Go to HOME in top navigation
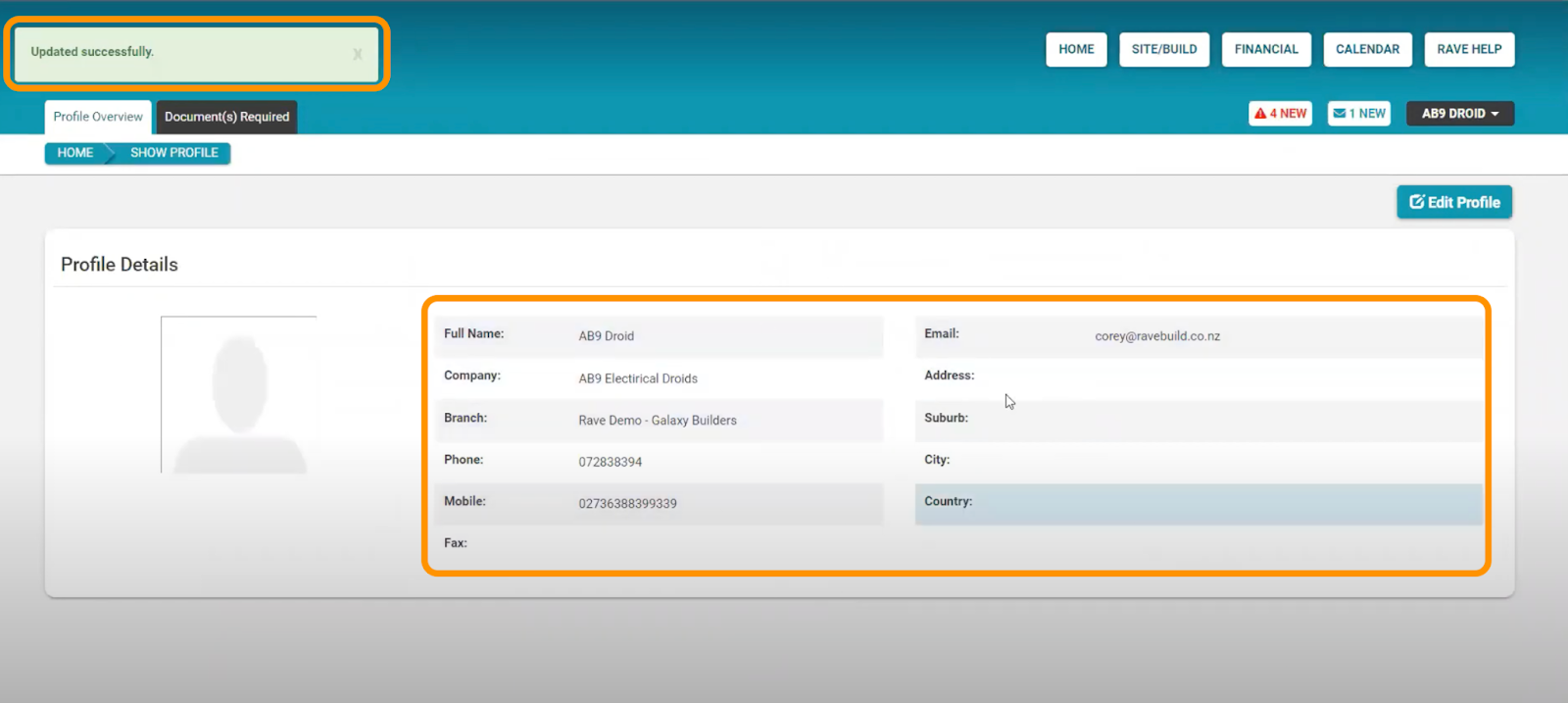Image resolution: width=1568 pixels, height=703 pixels. [1076, 49]
